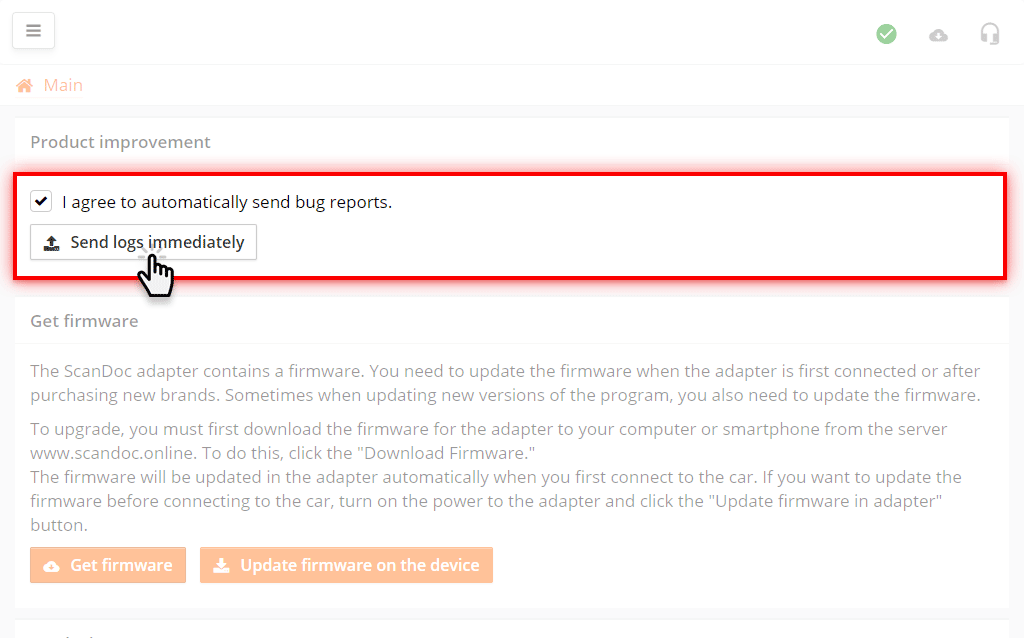Click the green status check icon
Screen dimensions: 1024x638
(x=886, y=33)
